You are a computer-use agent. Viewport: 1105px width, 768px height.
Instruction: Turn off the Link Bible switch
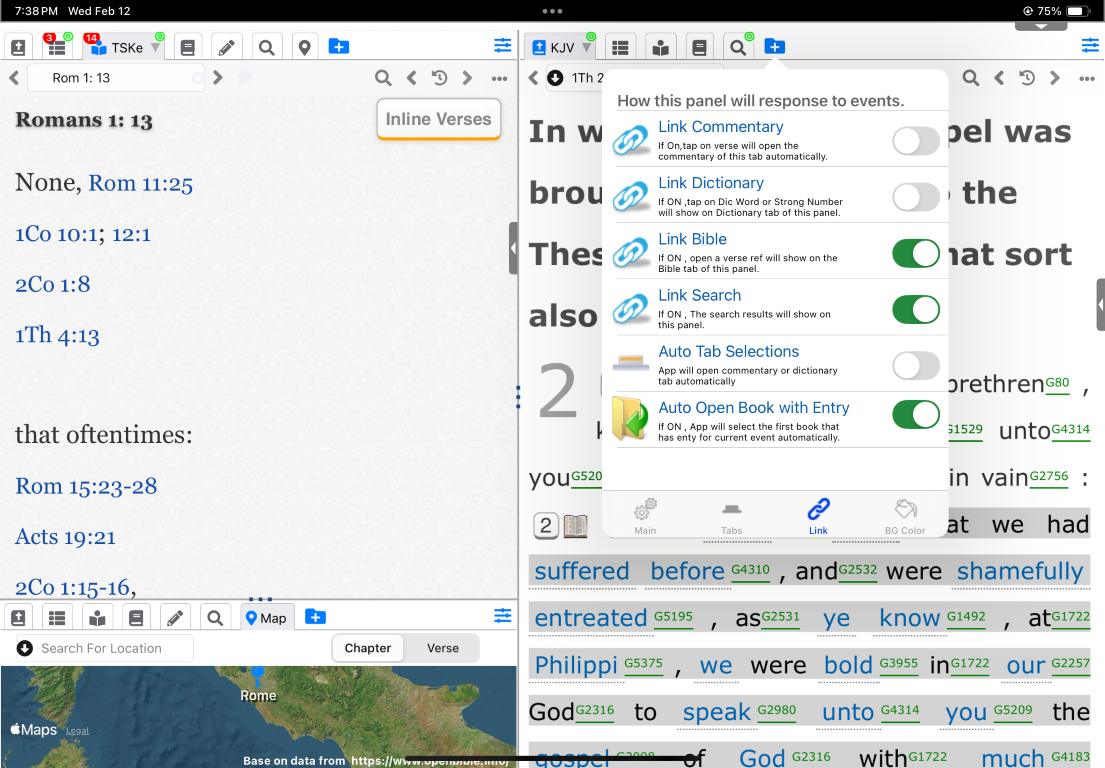click(915, 254)
